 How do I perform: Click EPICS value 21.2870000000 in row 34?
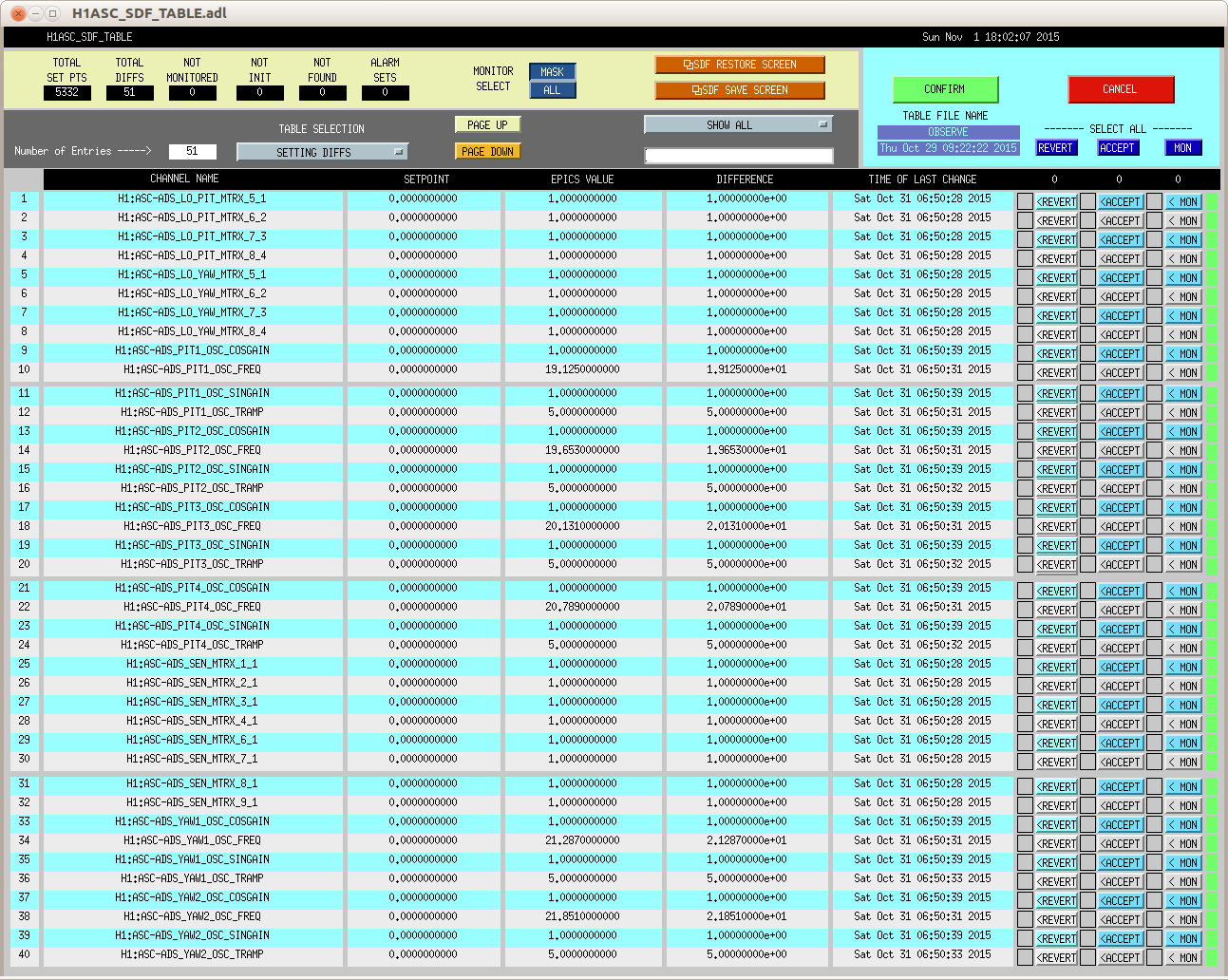tap(582, 840)
